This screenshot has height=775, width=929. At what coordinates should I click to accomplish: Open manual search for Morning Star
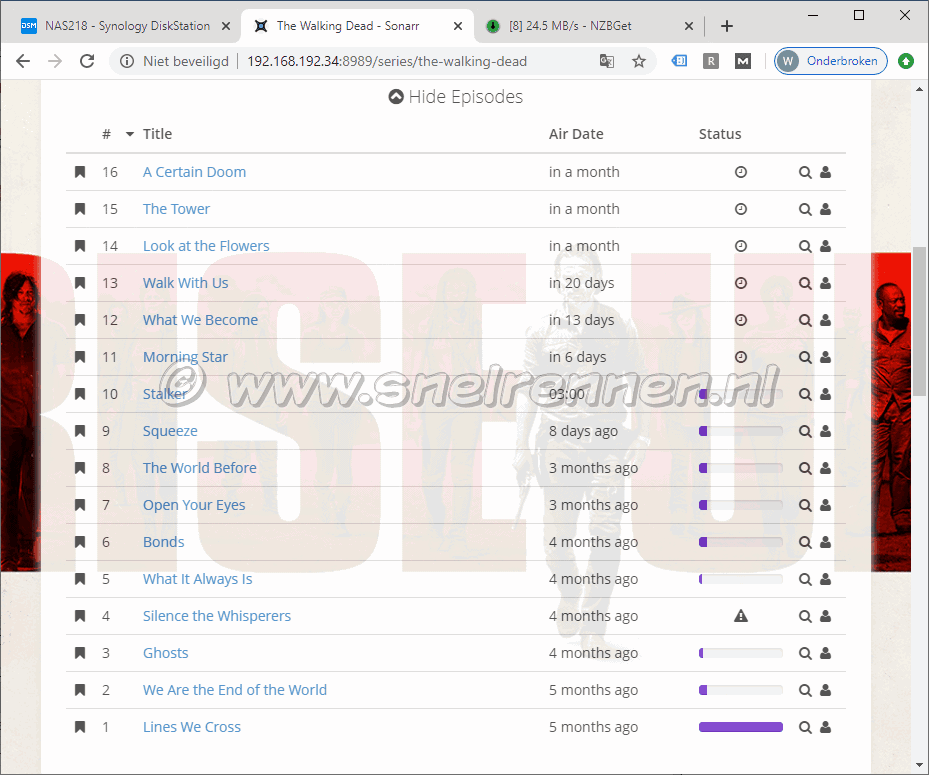(x=825, y=357)
